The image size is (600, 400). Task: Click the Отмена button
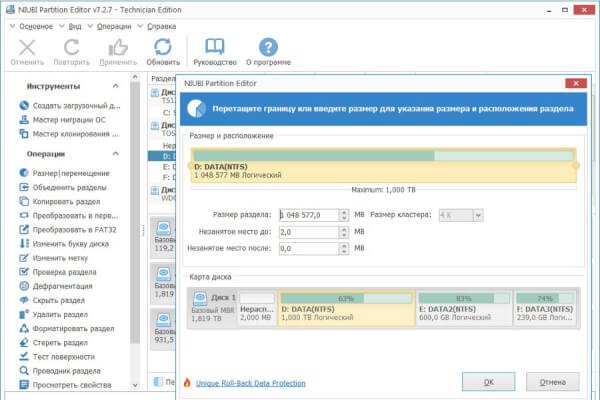point(553,382)
